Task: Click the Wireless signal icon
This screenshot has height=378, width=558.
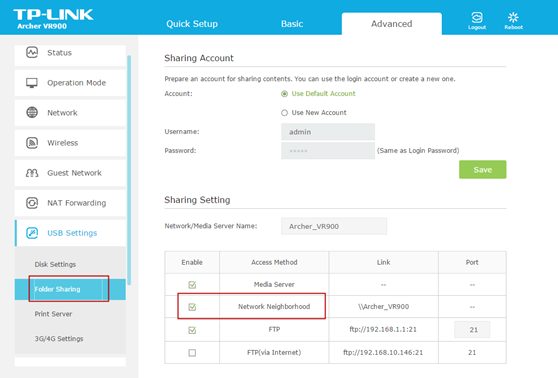Action: (x=32, y=143)
